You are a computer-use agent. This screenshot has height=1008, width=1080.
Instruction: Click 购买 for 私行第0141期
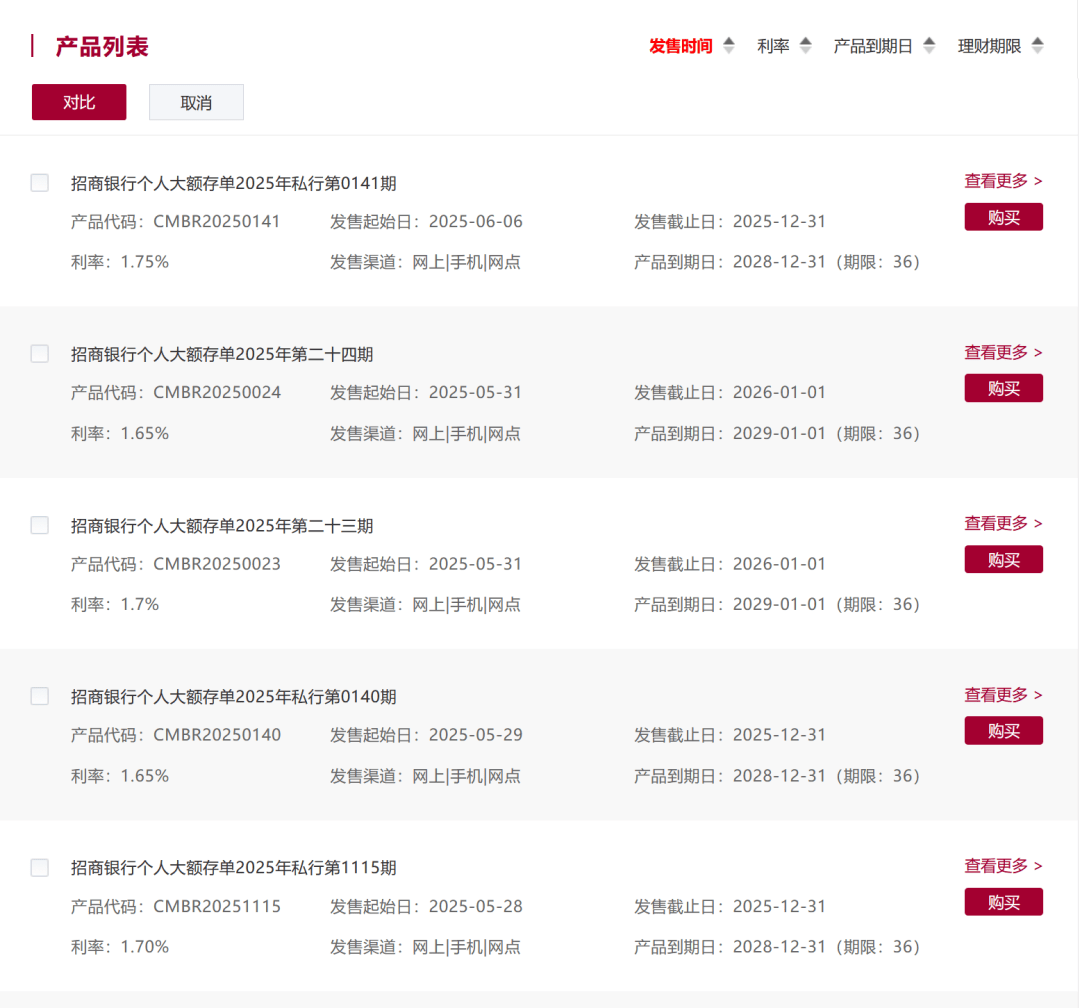(1004, 217)
